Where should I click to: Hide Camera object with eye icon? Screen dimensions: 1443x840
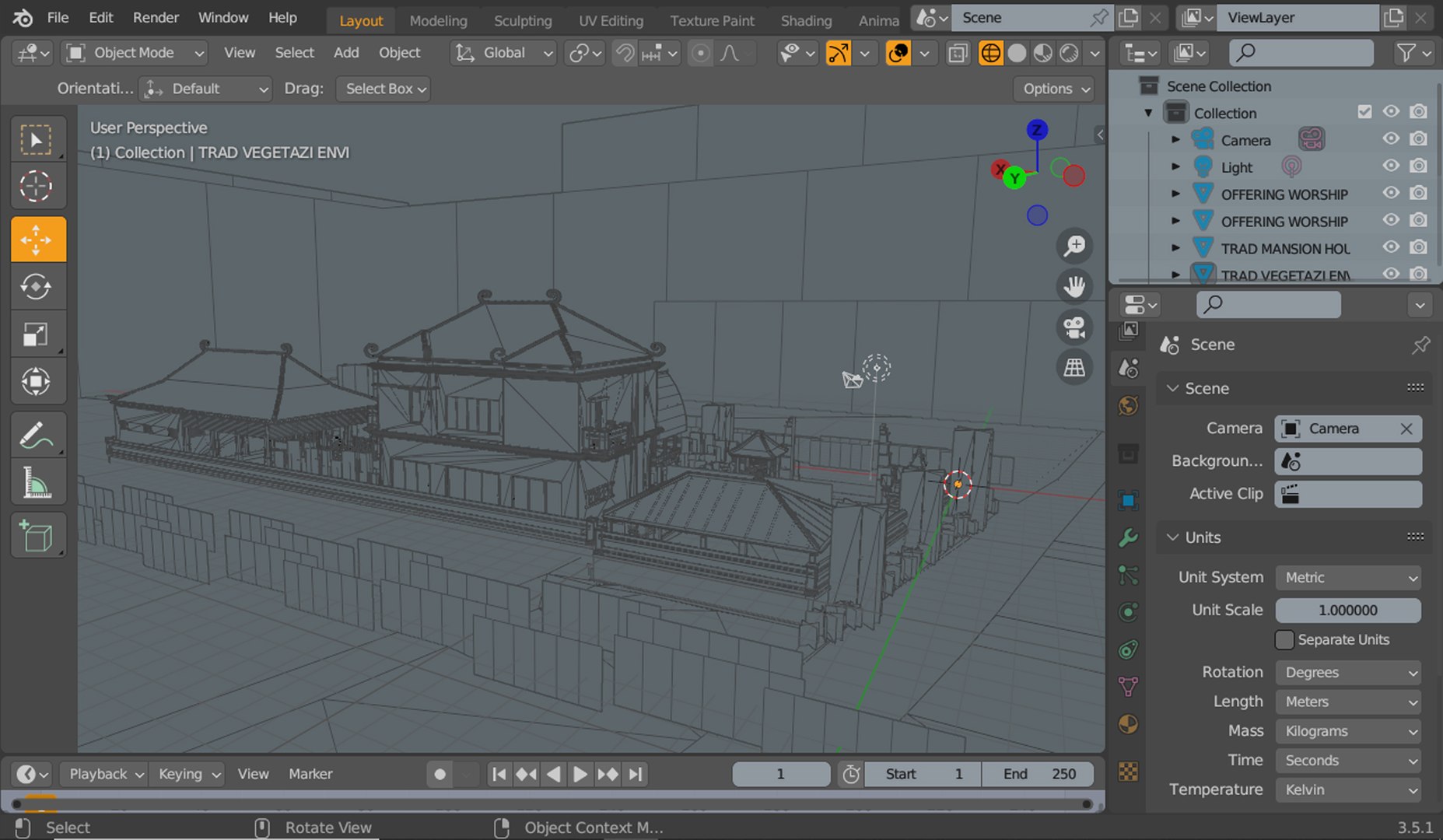pyautogui.click(x=1391, y=139)
